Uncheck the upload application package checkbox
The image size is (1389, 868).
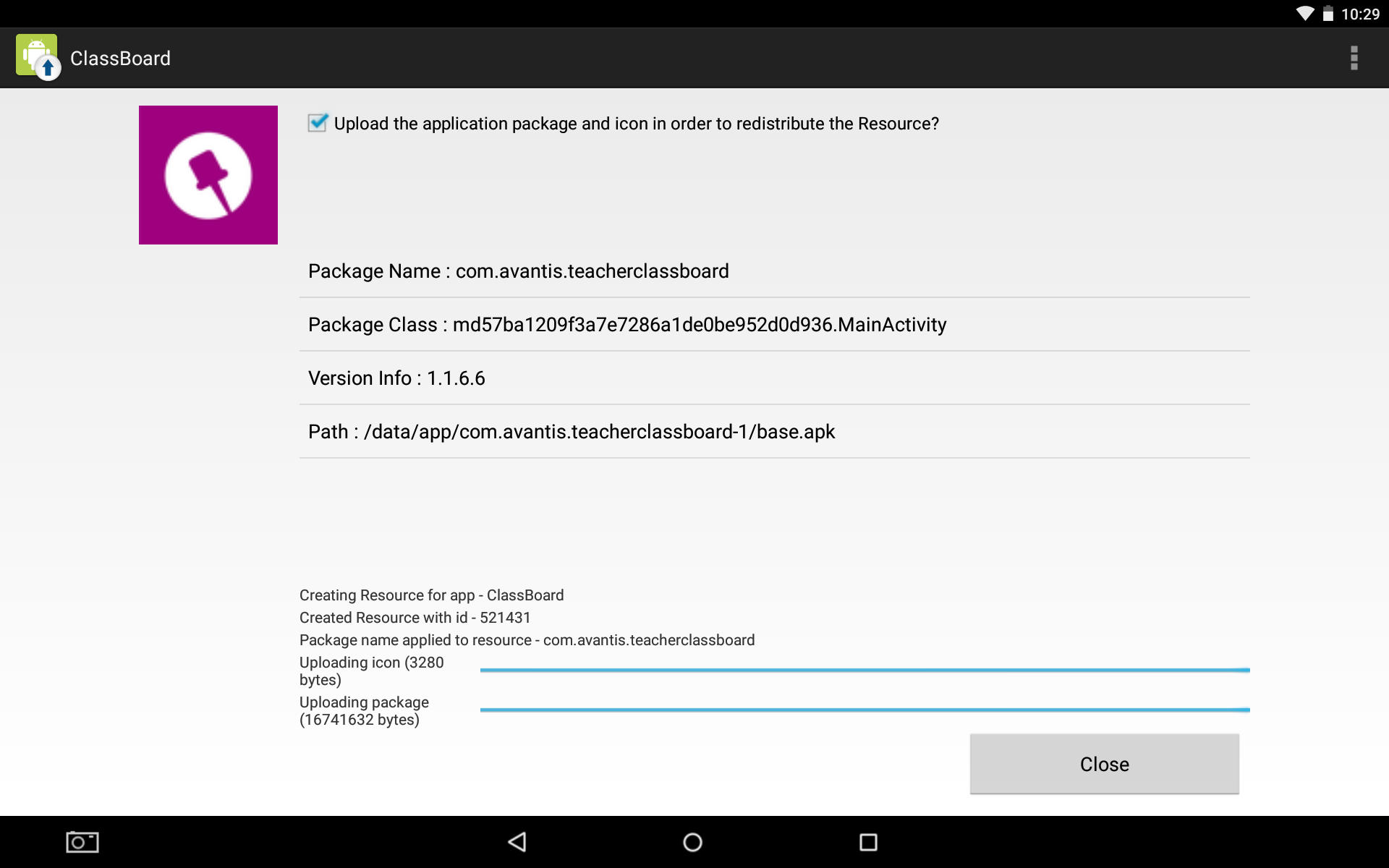pos(318,123)
